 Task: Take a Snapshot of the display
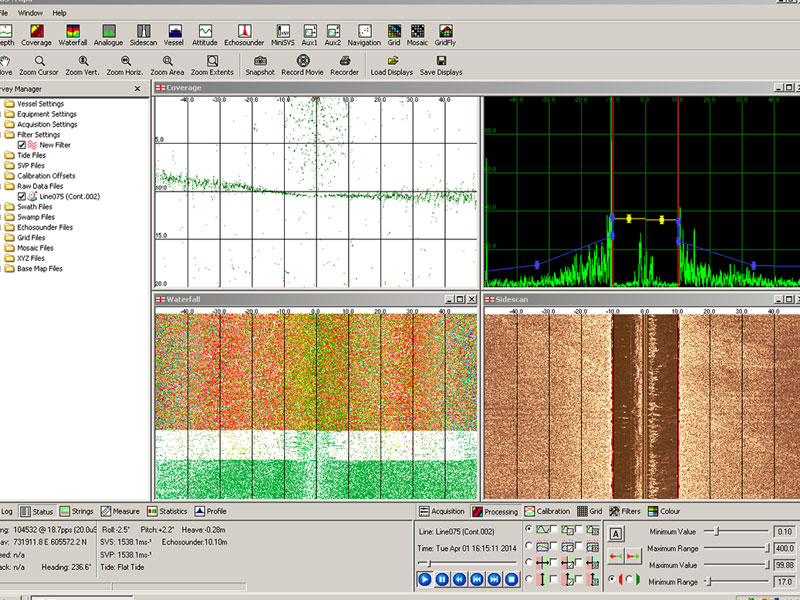[x=260, y=63]
